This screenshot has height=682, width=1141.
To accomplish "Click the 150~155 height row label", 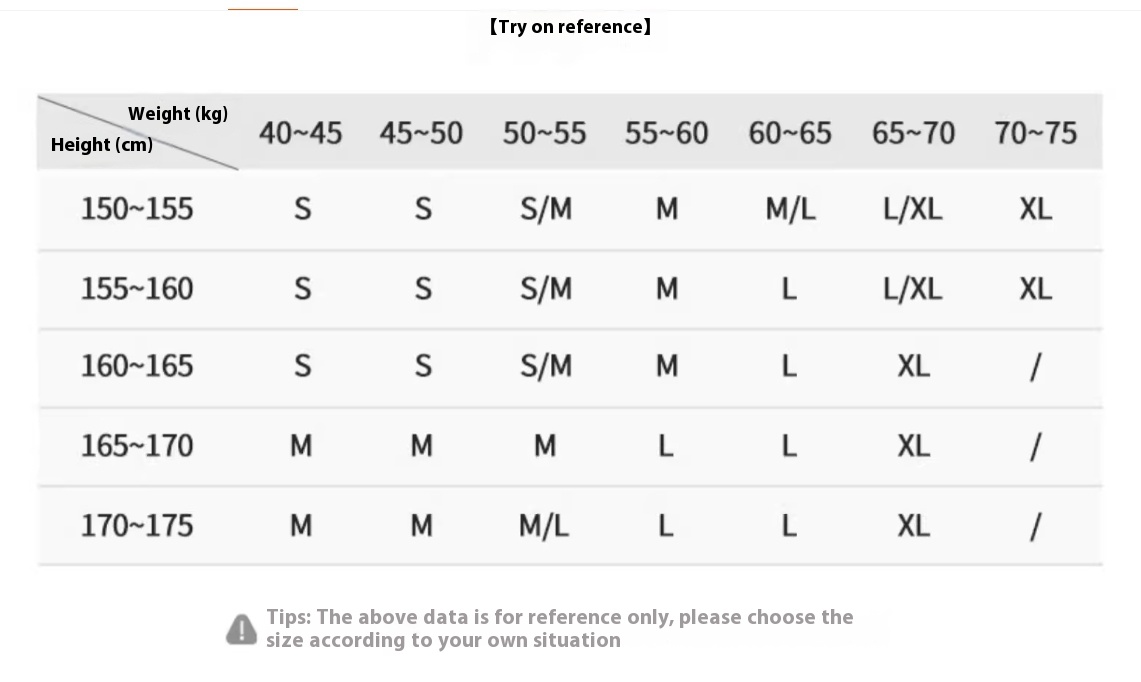I will 137,209.
